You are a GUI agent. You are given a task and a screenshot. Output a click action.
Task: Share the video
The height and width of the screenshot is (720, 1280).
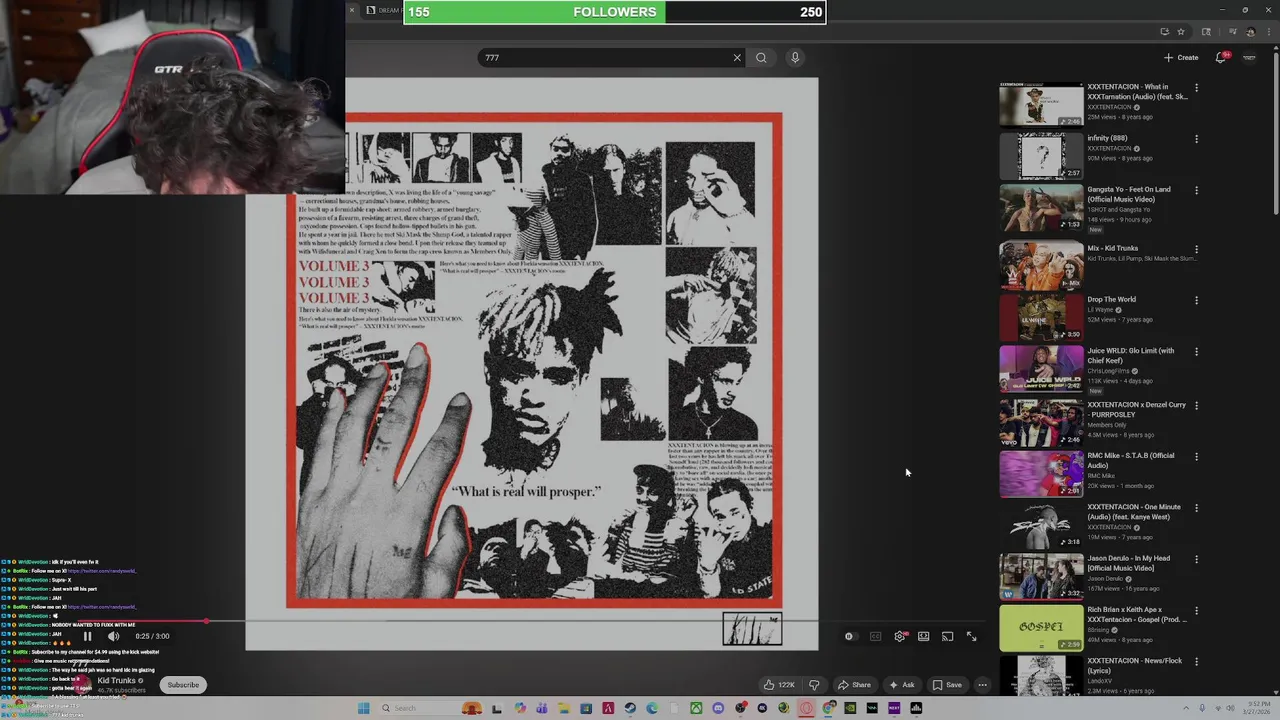coord(854,685)
